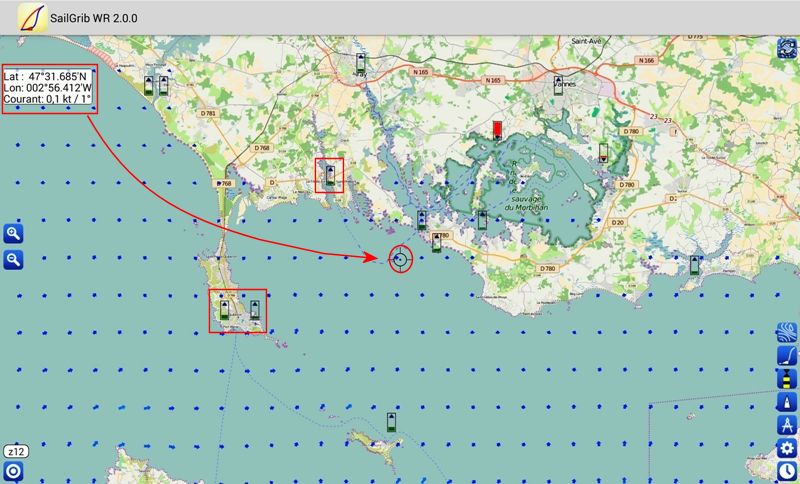The width and height of the screenshot is (800, 484).
Task: Select the compass divider measuring tool
Action: [x=787, y=425]
